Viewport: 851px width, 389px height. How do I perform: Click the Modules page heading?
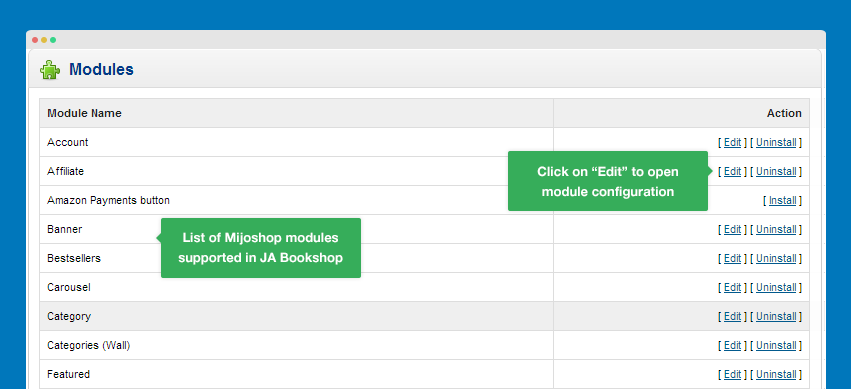click(x=101, y=69)
